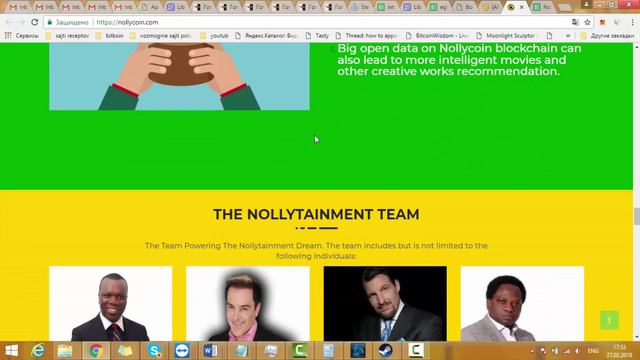This screenshot has width=640, height=360.
Task: Open Steam from the taskbar
Action: (x=386, y=351)
